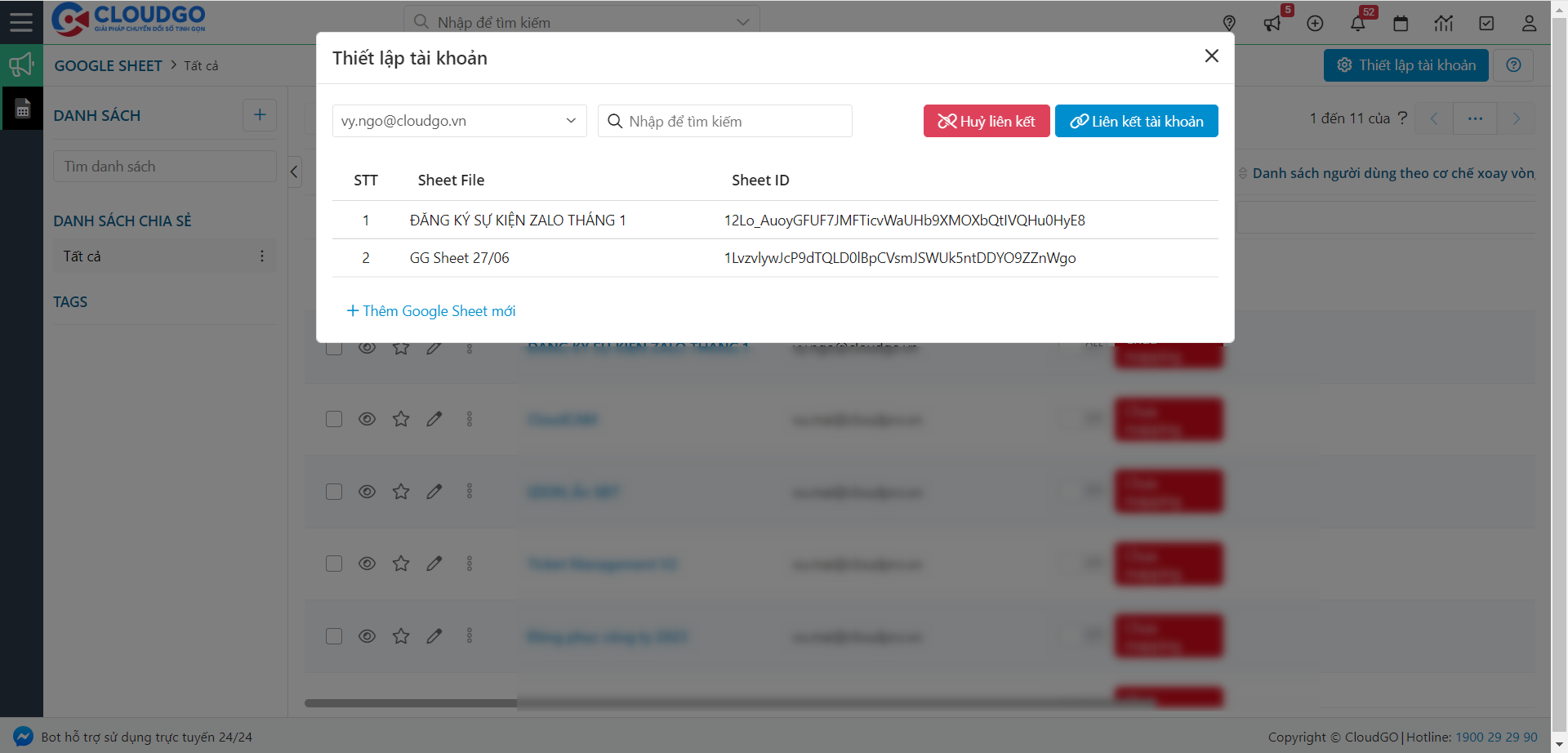Click the megaphone marketing sidebar icon
Image resolution: width=1568 pixels, height=753 pixels.
[x=21, y=65]
